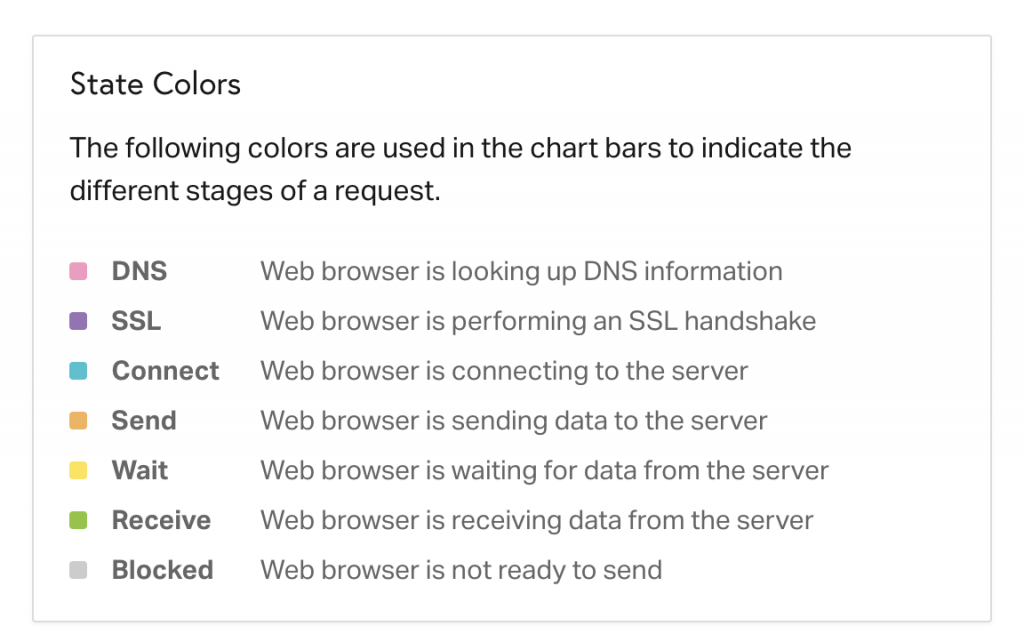Click the purple SSL color swatch
1024x642 pixels.
click(78, 321)
